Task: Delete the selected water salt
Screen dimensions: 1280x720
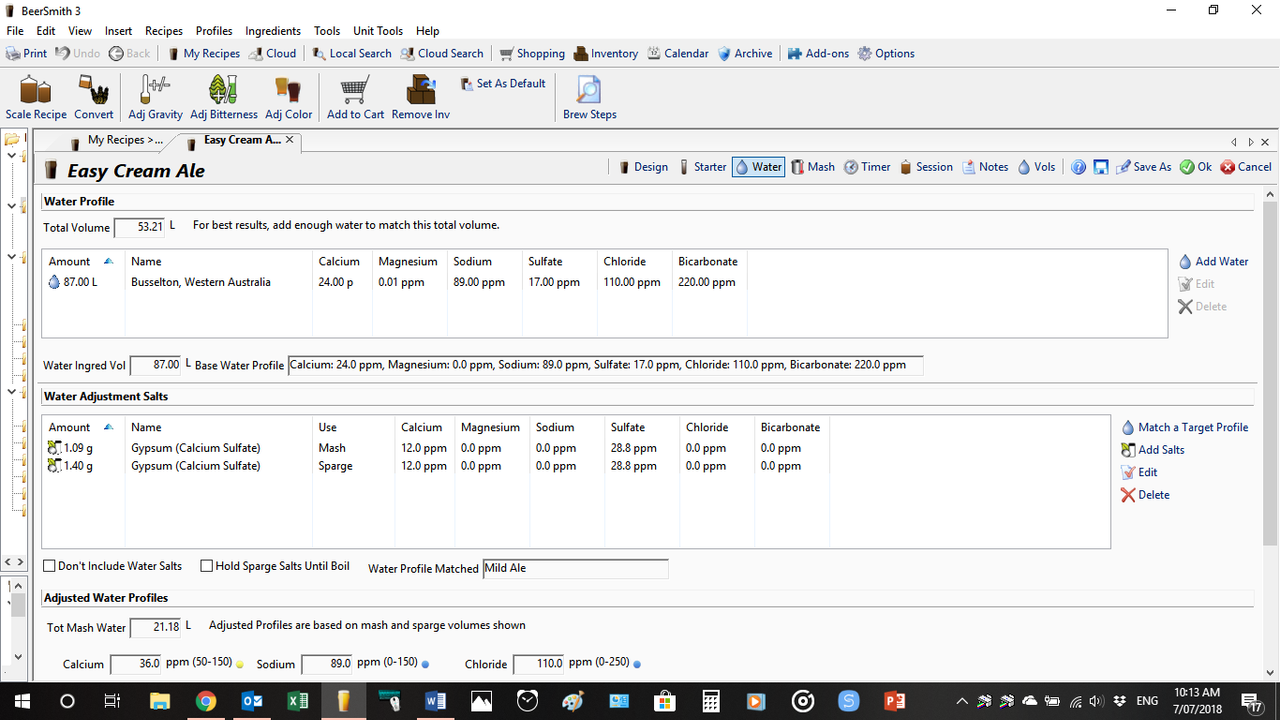Action: 1145,495
